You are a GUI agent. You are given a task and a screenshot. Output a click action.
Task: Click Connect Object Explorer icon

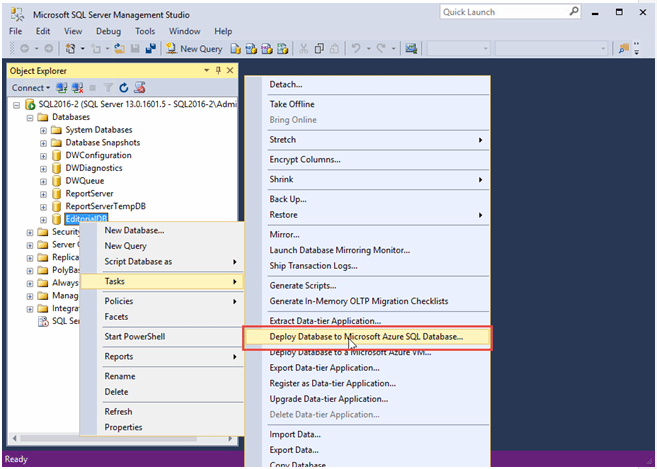[62, 88]
